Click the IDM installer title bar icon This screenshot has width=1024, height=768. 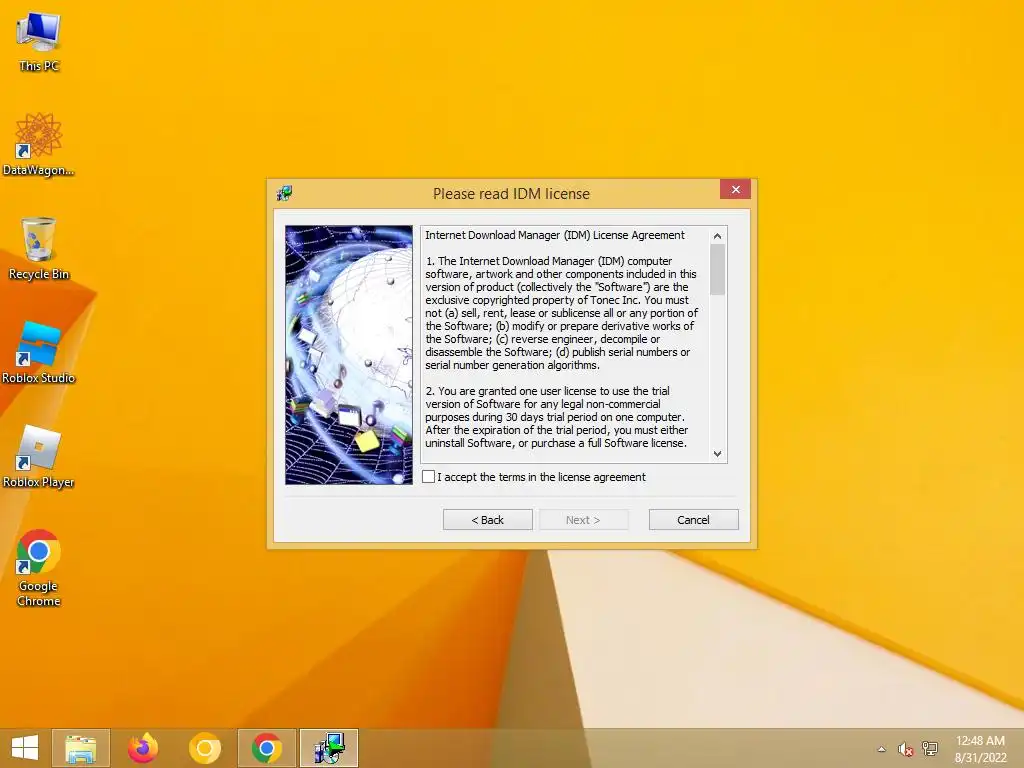click(x=284, y=193)
